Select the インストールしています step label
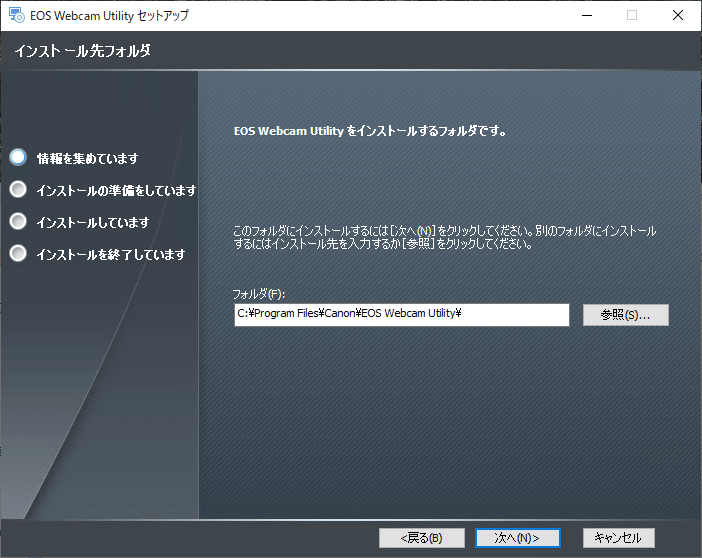Viewport: 702px width, 558px height. pyautogui.click(x=92, y=222)
